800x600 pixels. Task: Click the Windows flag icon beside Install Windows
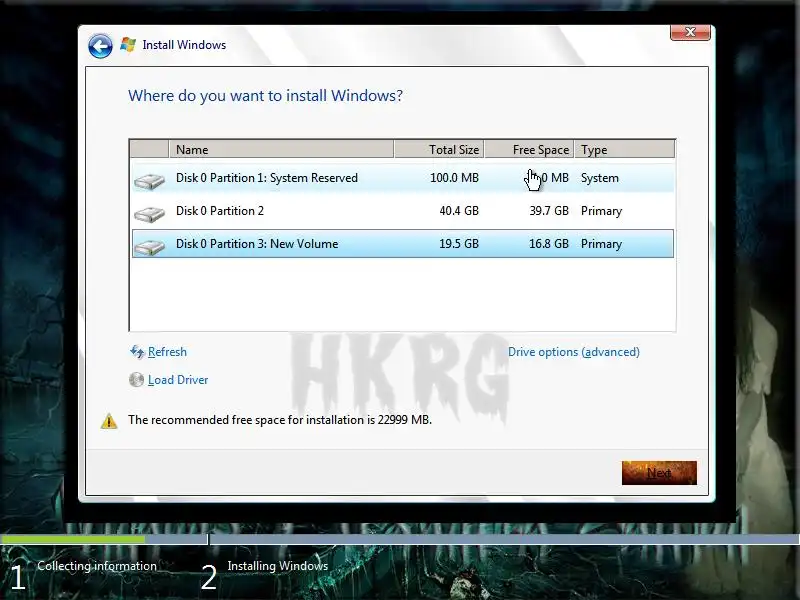(x=128, y=45)
